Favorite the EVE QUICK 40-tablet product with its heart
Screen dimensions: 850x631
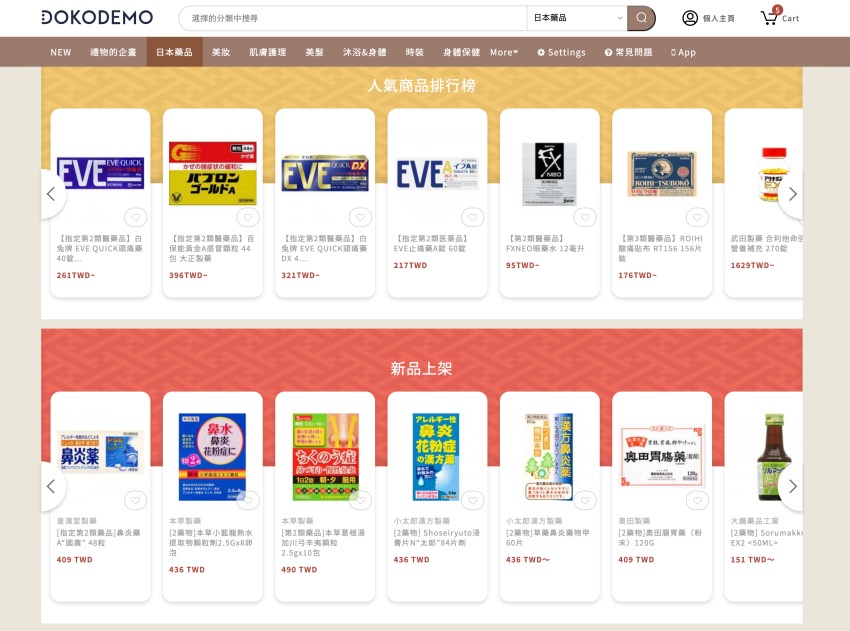pyautogui.click(x=136, y=217)
